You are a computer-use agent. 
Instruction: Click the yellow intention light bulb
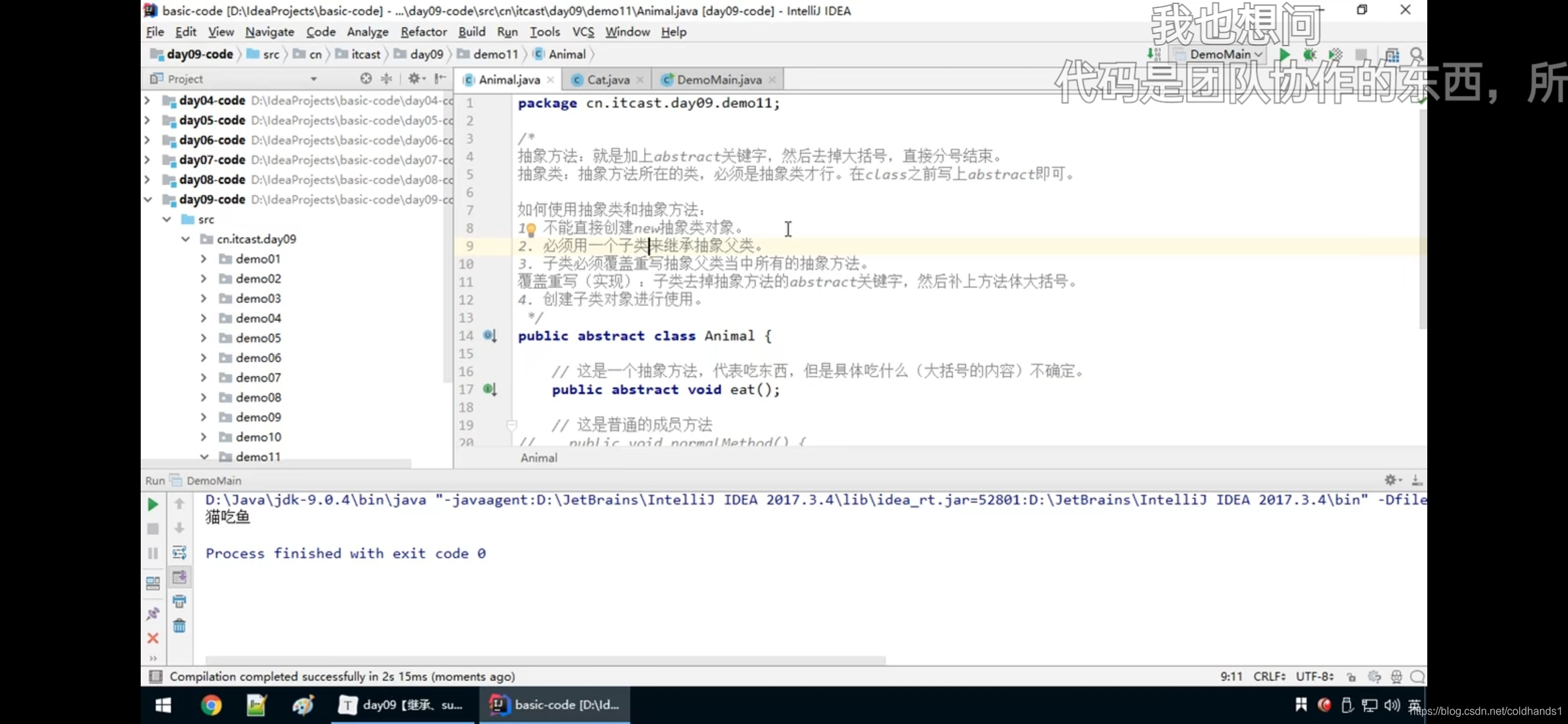coord(531,230)
